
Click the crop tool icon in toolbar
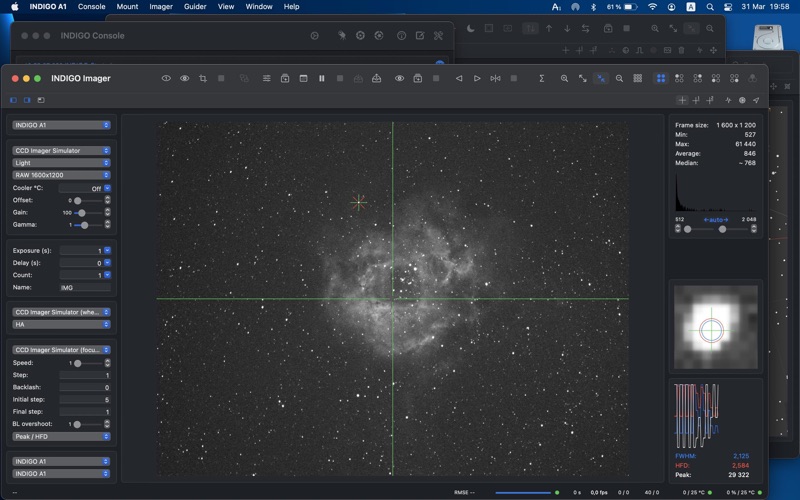203,78
